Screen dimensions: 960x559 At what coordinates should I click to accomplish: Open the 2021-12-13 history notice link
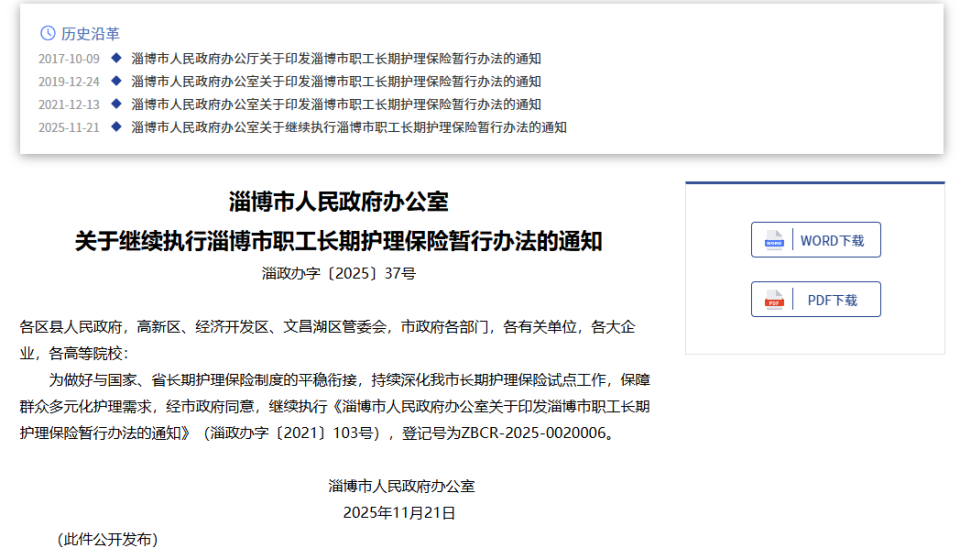[336, 105]
